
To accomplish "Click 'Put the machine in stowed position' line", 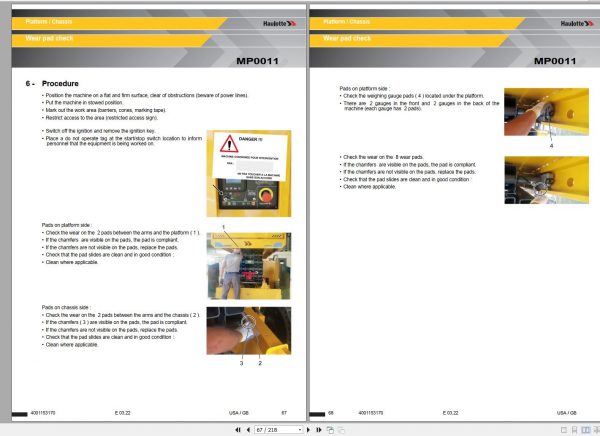I will (84, 103).
